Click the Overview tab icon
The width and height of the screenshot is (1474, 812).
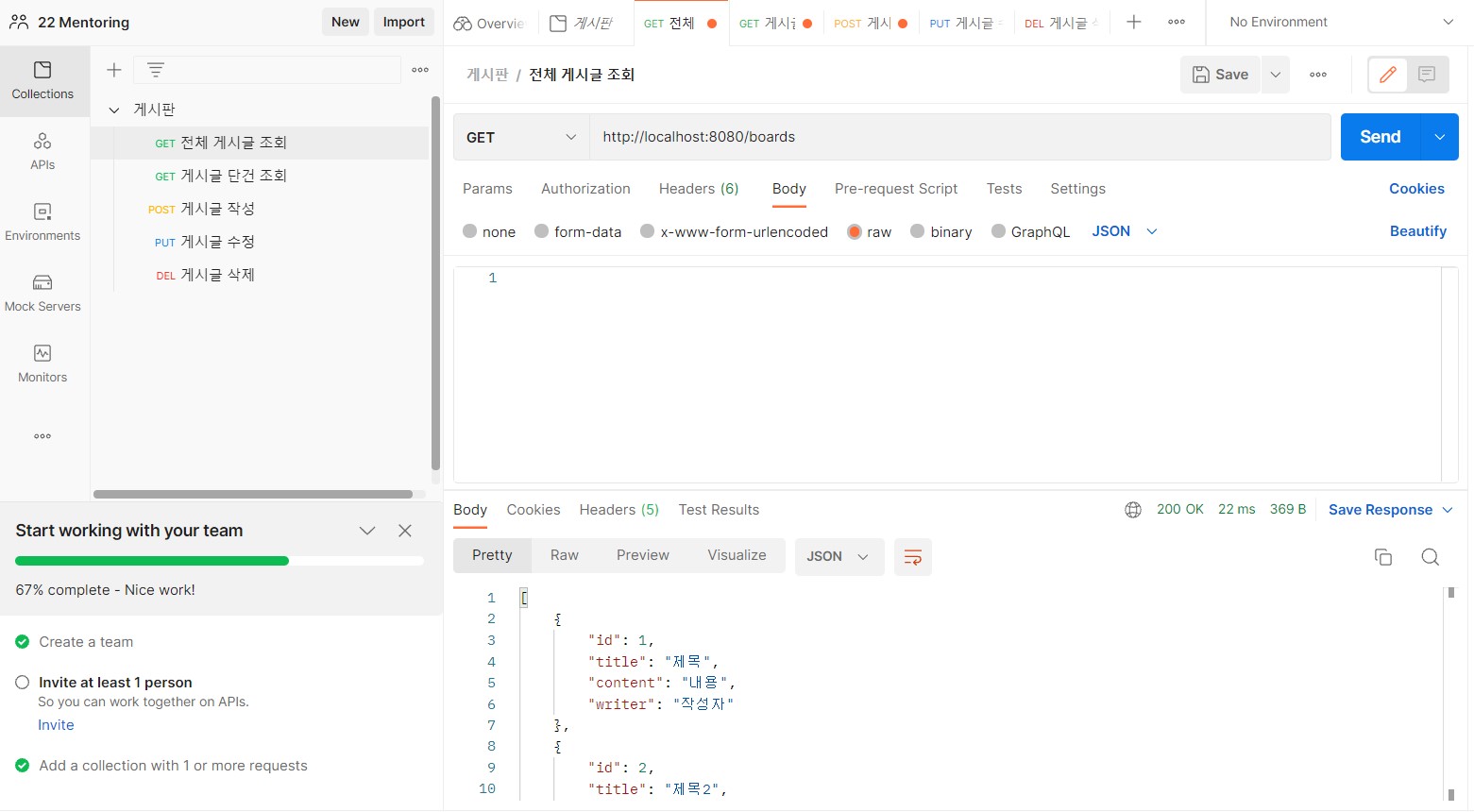click(463, 24)
